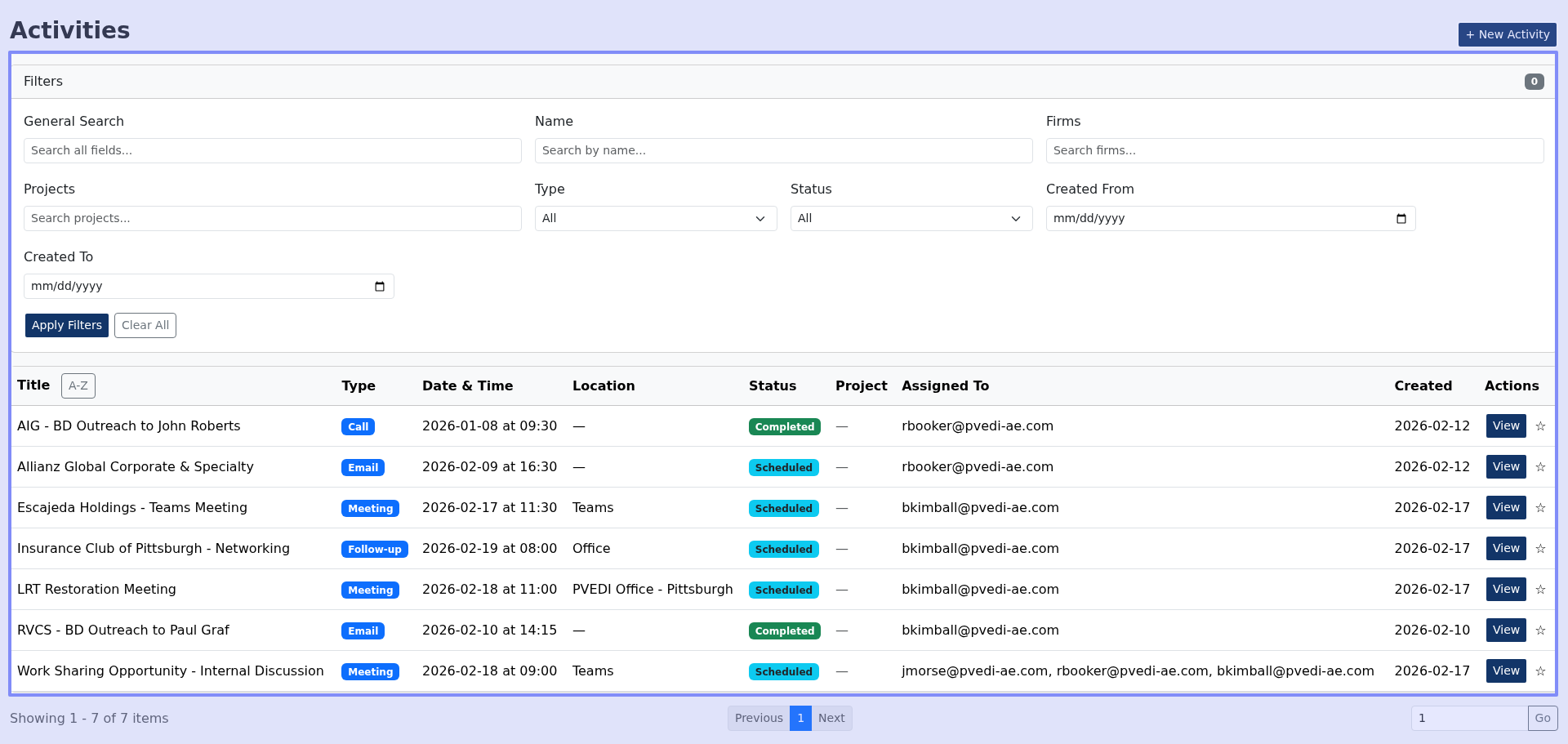Expand the Status filter dropdown
Screen dimensions: 1568x744
point(911,219)
